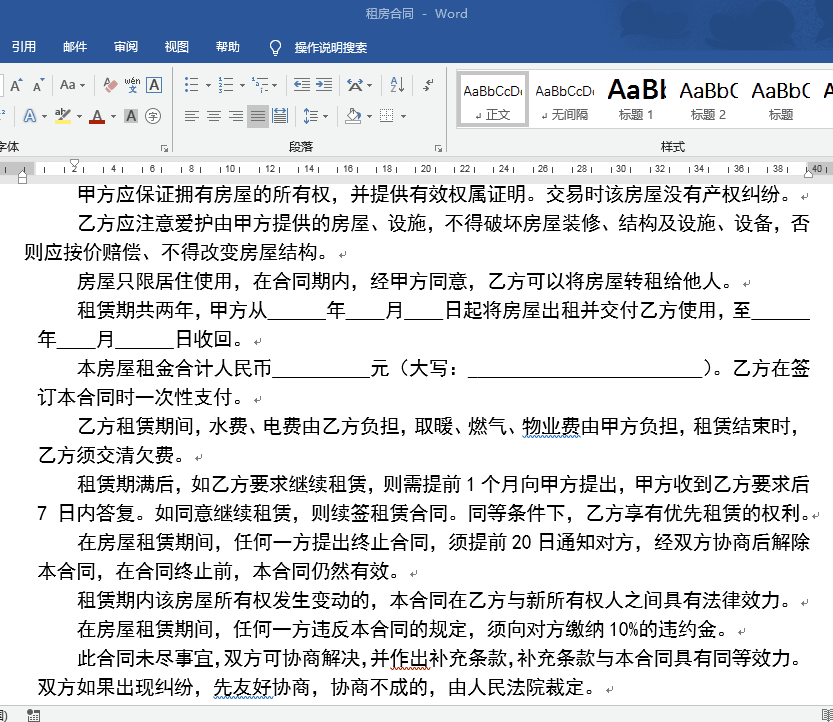The image size is (833, 722).
Task: Open the bullet list style dropdown arrow
Action: click(207, 85)
